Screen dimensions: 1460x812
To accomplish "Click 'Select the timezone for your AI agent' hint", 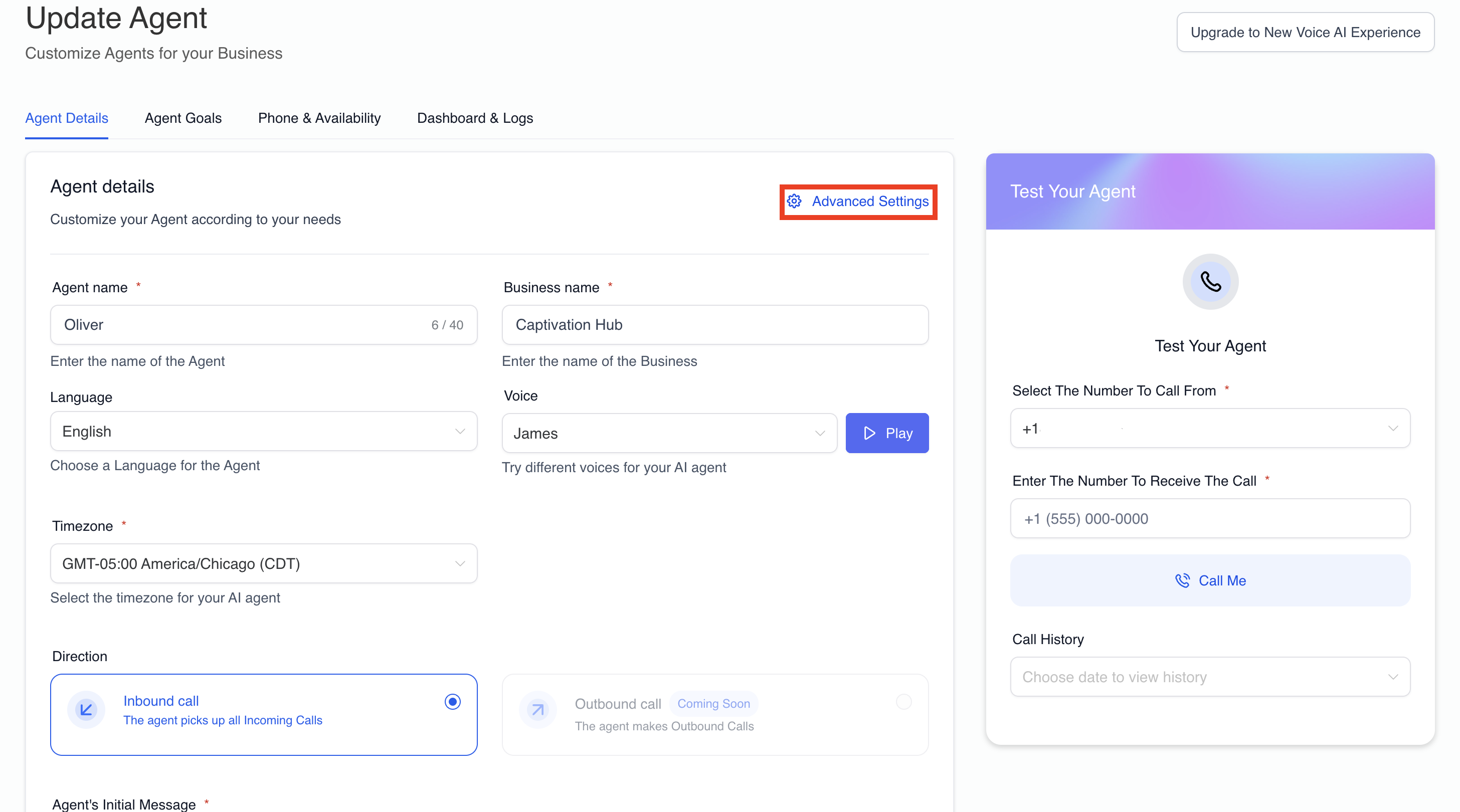I will pyautogui.click(x=165, y=598).
